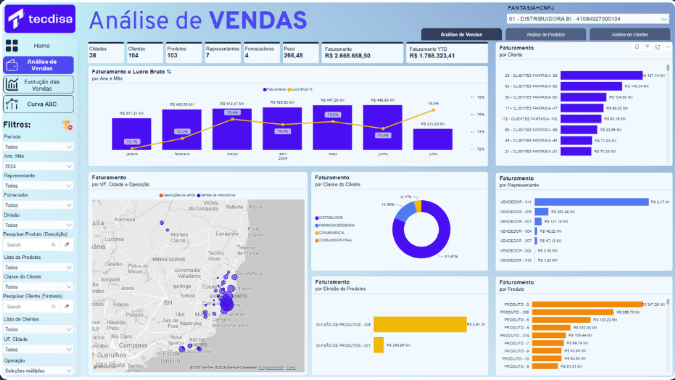The height and width of the screenshot is (380, 675).
Task: Click the magnifier icon in product search
Action: point(53,244)
